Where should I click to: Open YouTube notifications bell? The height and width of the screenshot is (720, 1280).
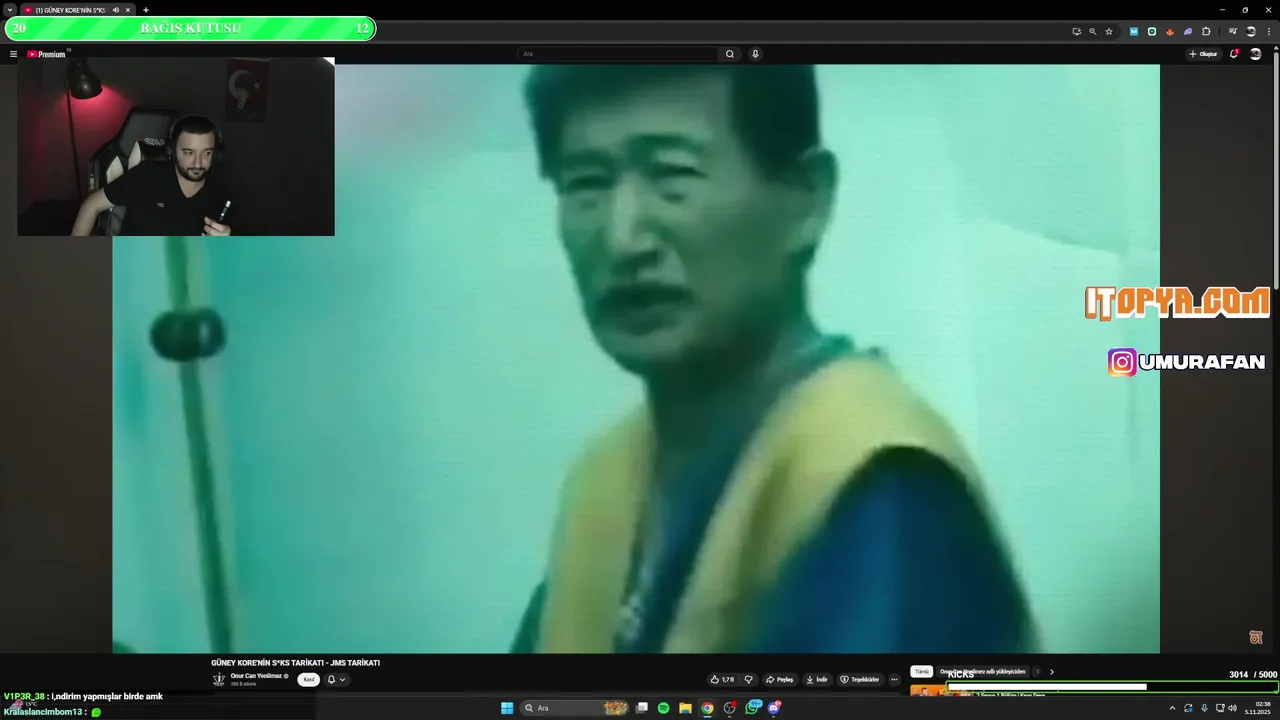click(x=1234, y=54)
